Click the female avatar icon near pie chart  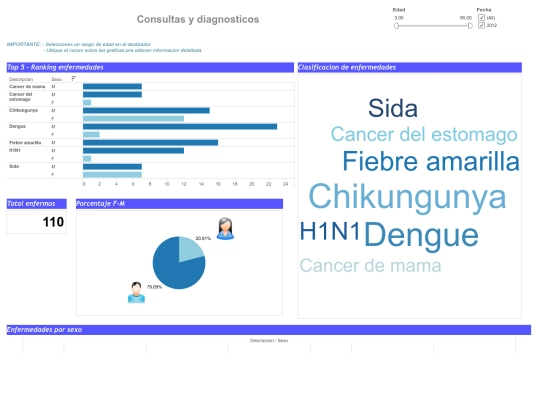tap(225, 229)
